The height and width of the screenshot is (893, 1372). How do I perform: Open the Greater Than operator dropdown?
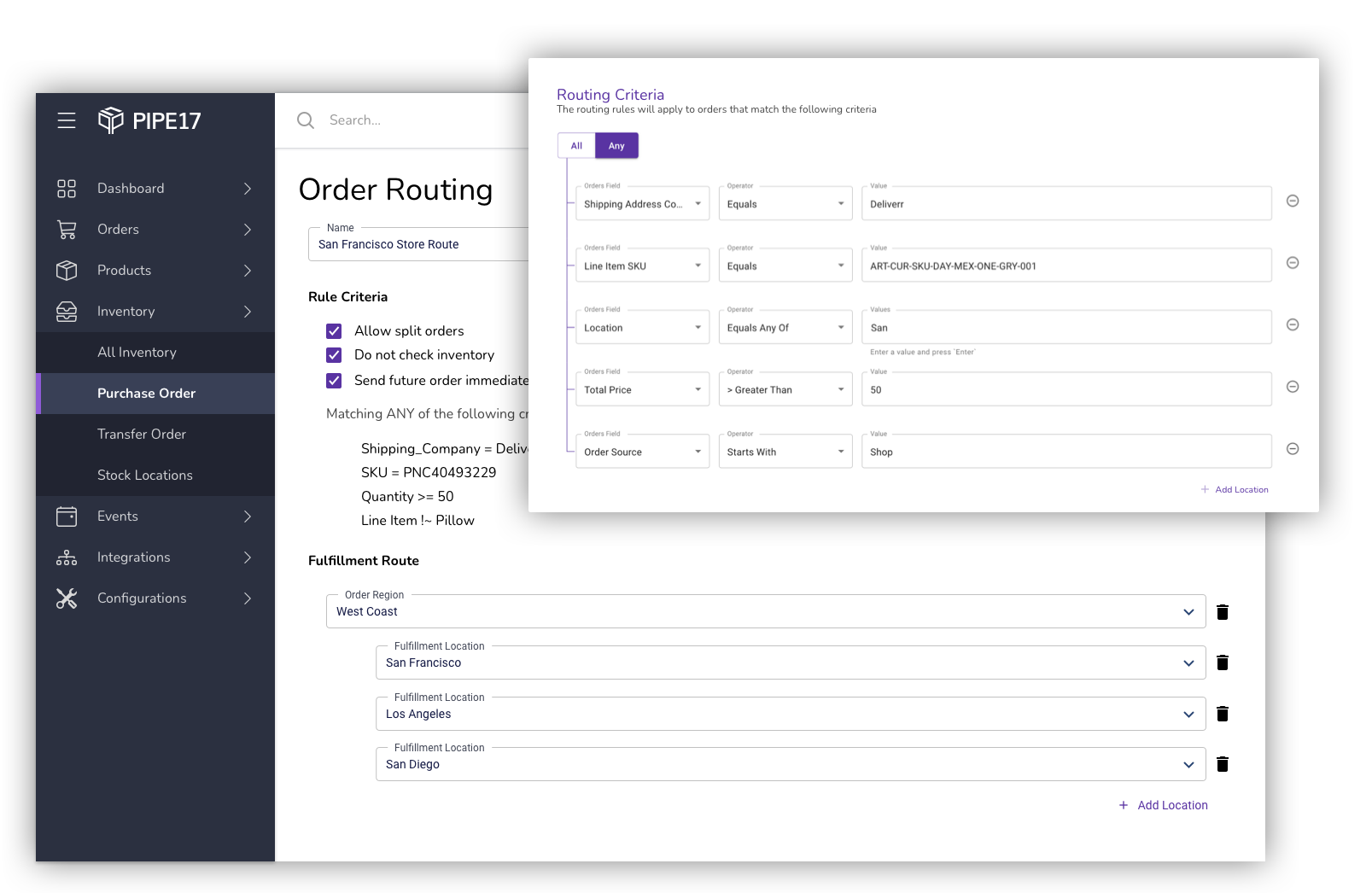click(785, 389)
